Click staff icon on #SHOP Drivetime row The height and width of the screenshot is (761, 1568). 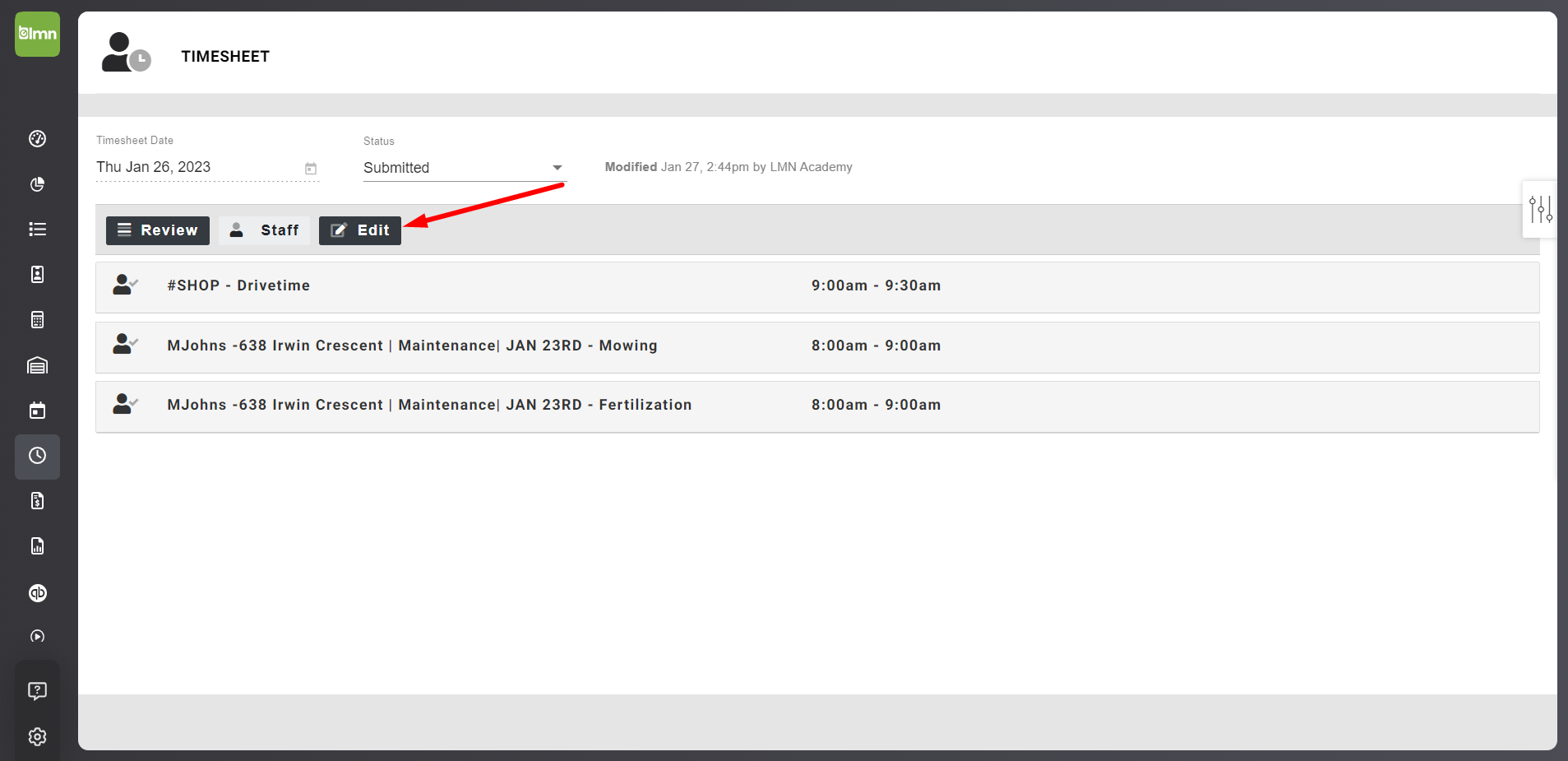125,285
